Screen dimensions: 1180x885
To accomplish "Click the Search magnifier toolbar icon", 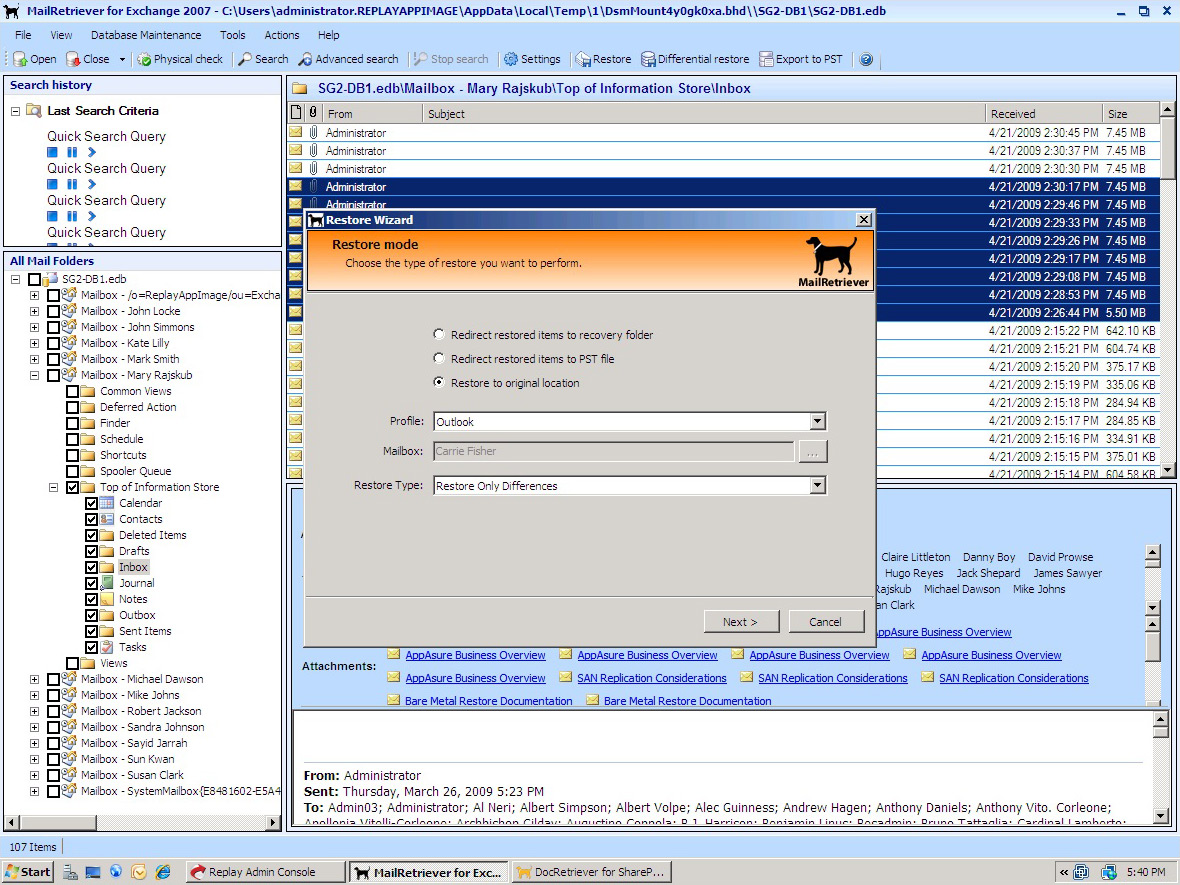I will click(245, 59).
